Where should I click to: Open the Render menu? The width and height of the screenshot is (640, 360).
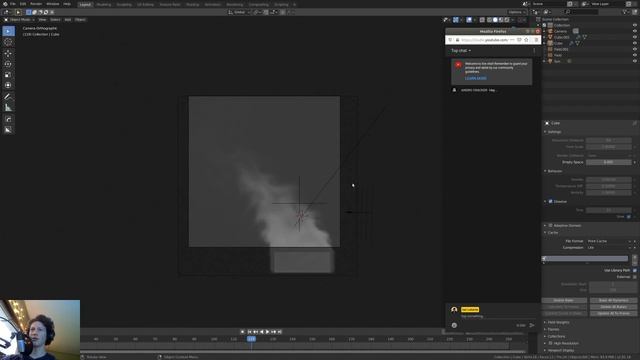pos(36,4)
